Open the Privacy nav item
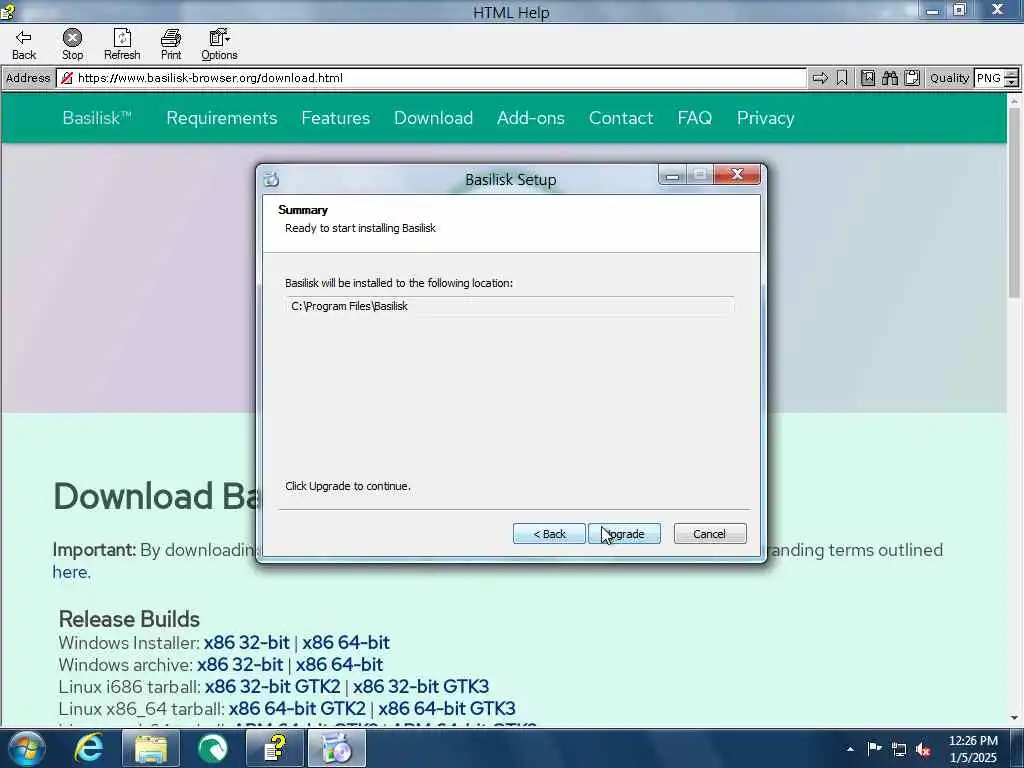Screen dimensions: 1024x768 click(765, 118)
